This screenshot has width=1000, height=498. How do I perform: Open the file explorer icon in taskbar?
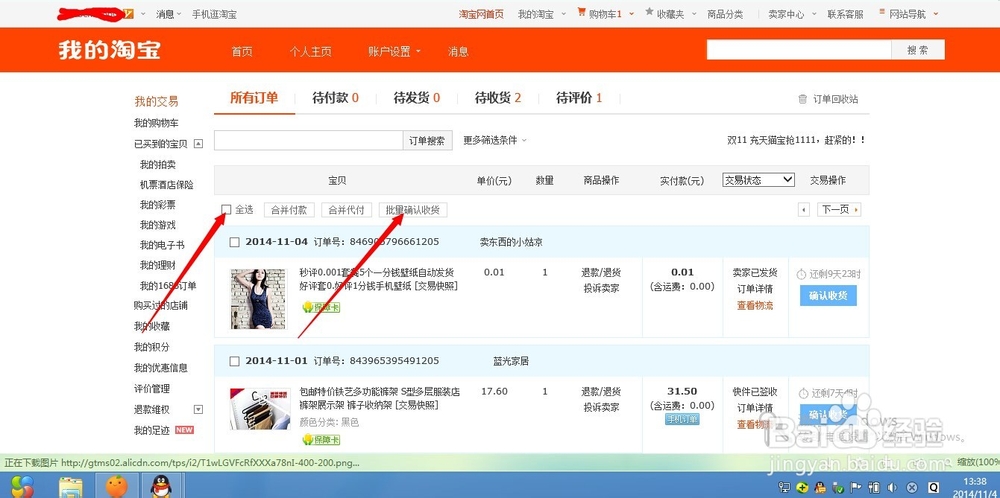click(71, 488)
